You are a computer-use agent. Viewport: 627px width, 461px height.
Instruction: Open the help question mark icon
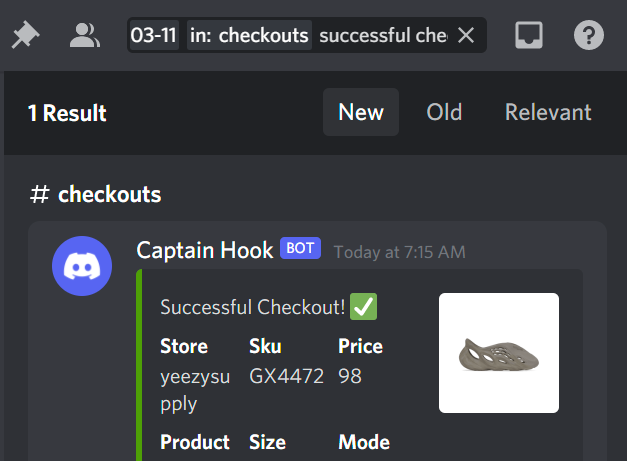(589, 35)
